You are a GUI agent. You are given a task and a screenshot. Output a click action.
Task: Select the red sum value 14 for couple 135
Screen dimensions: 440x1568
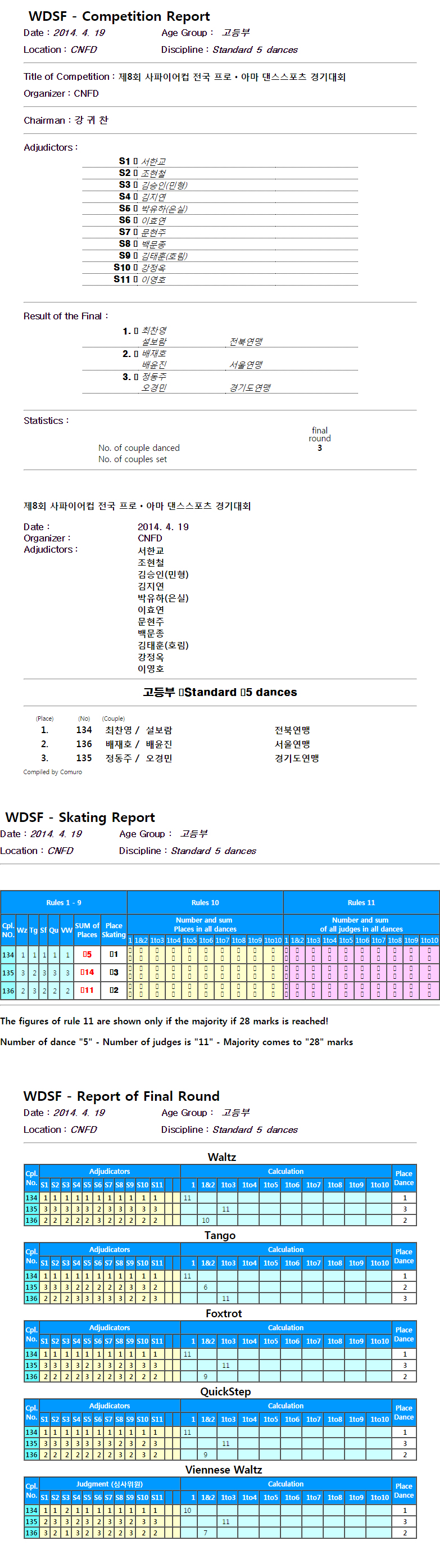[x=88, y=973]
